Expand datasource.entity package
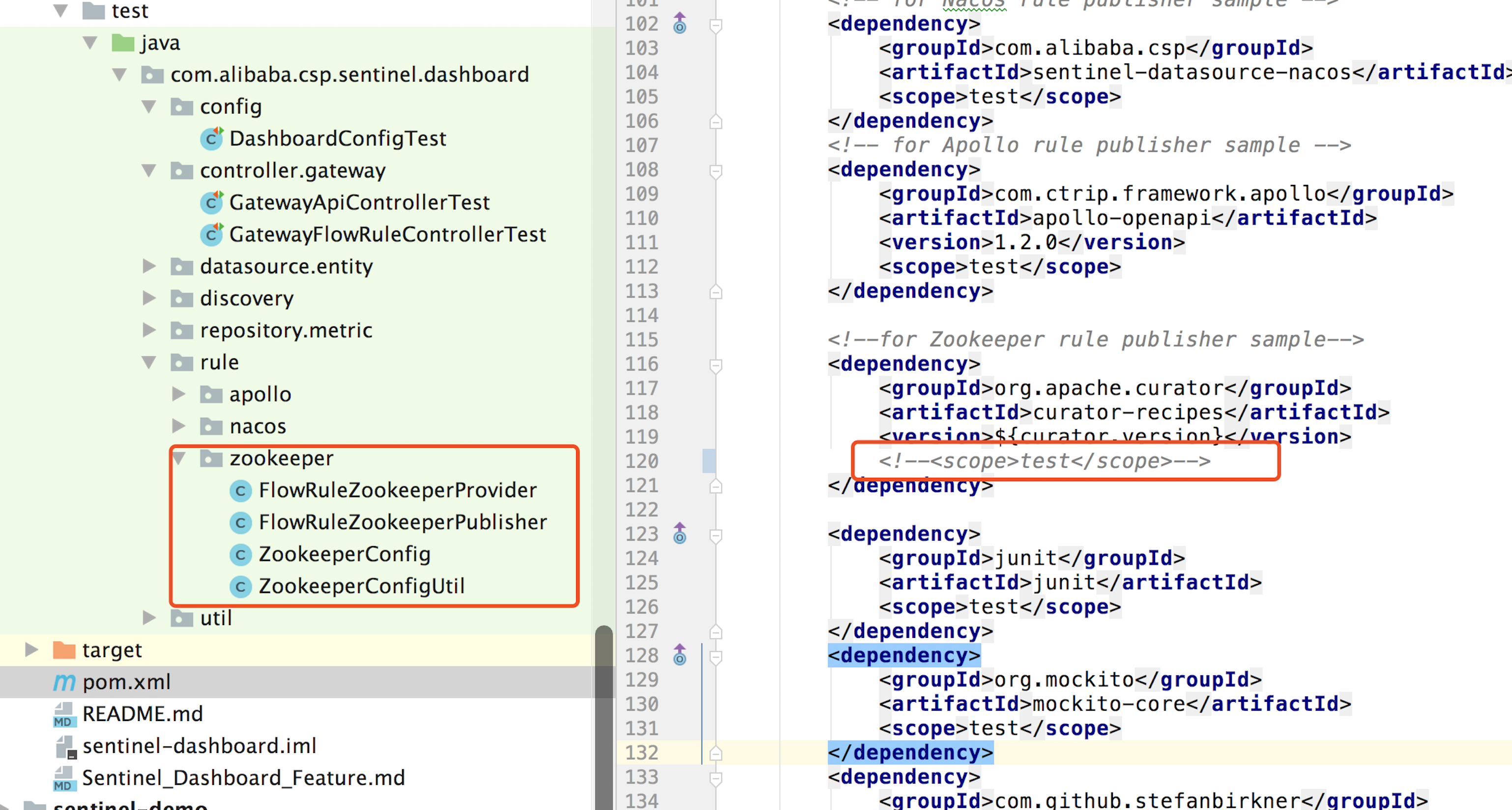1512x810 pixels. pos(149,266)
